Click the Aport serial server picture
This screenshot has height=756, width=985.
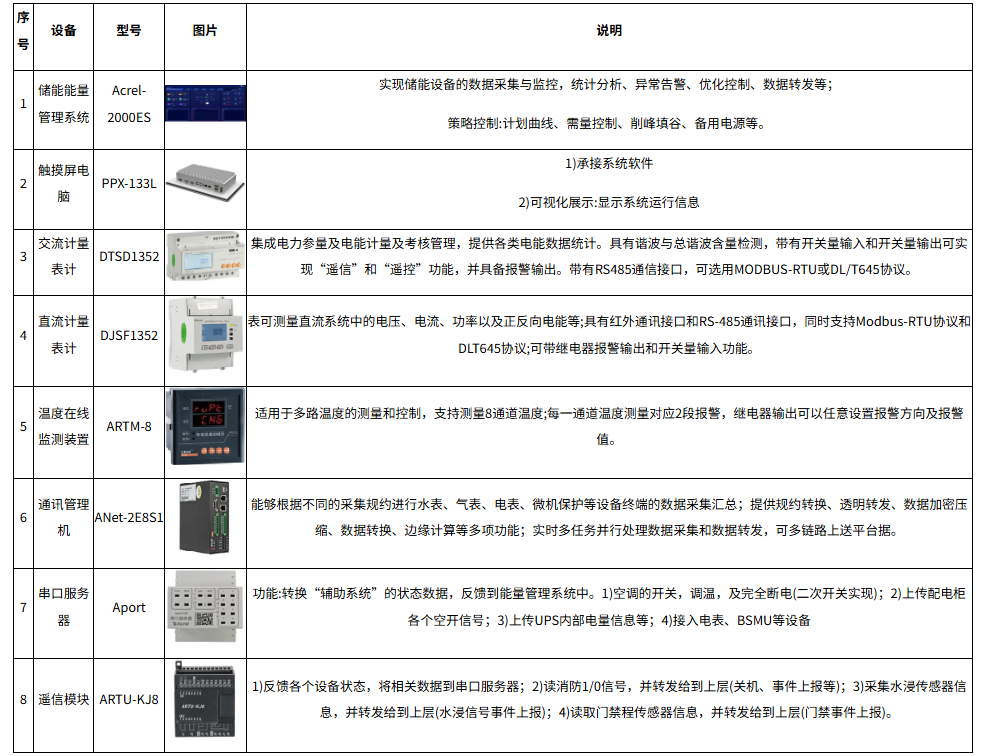(205, 607)
